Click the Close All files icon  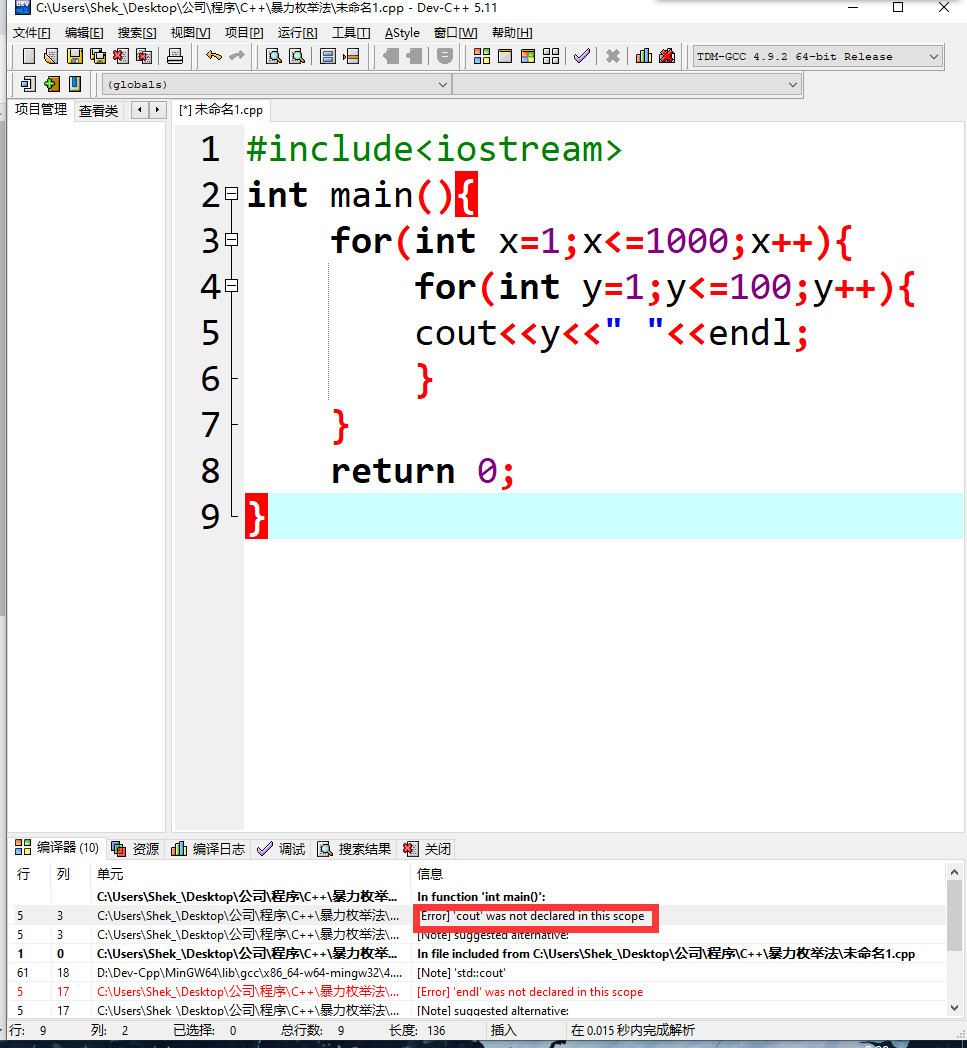(144, 57)
